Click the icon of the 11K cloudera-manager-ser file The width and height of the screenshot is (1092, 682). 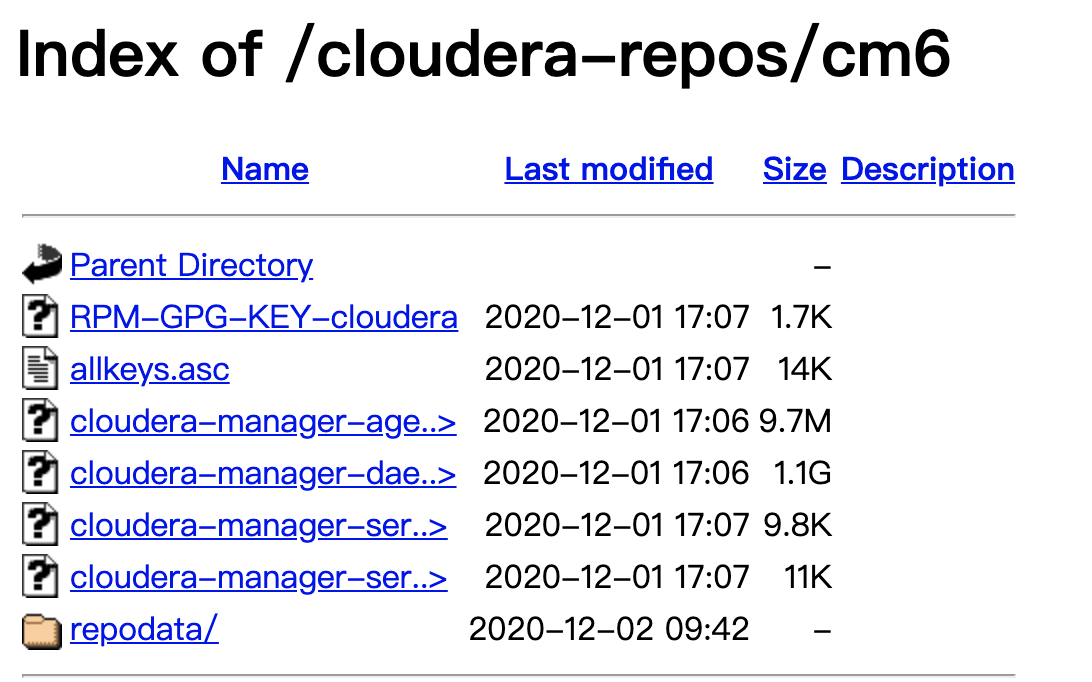pyautogui.click(x=40, y=577)
